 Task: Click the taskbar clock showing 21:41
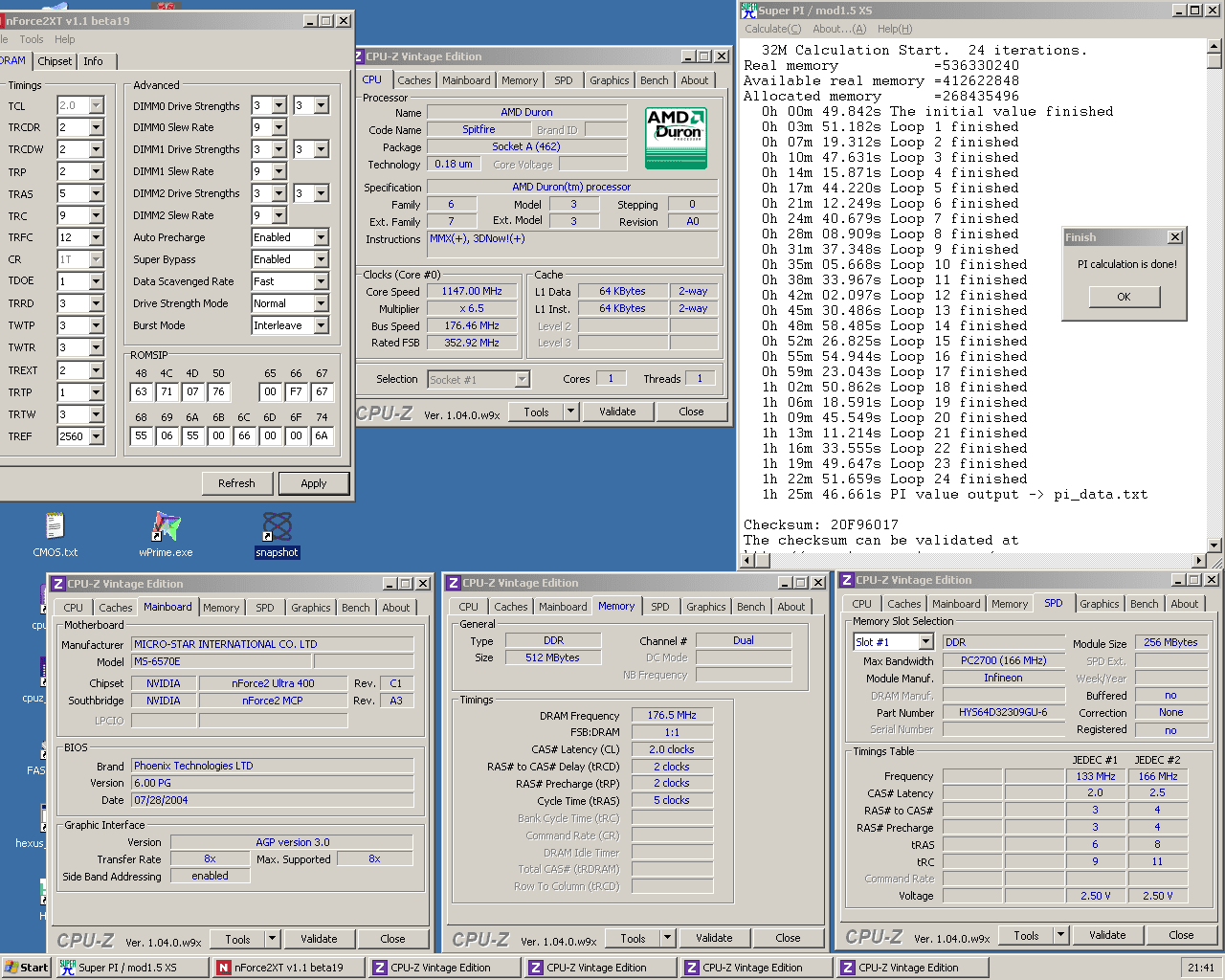[1201, 968]
